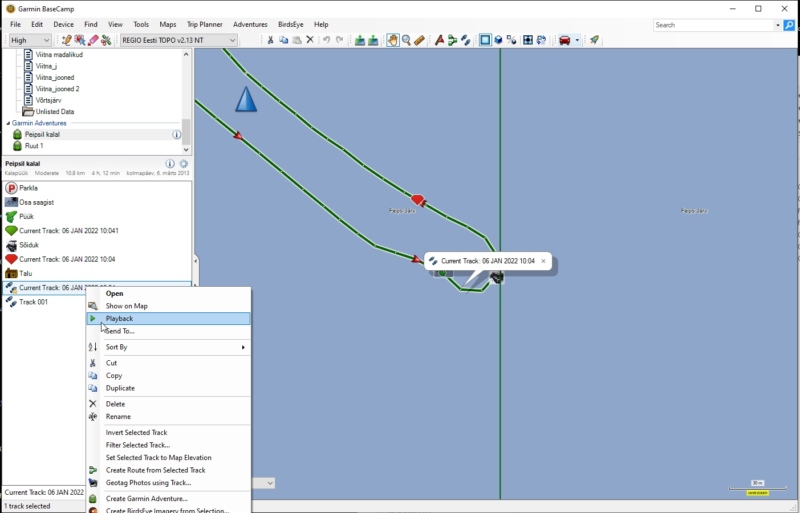Select the red New Waypoint flag tool
800x513 pixels.
point(439,40)
